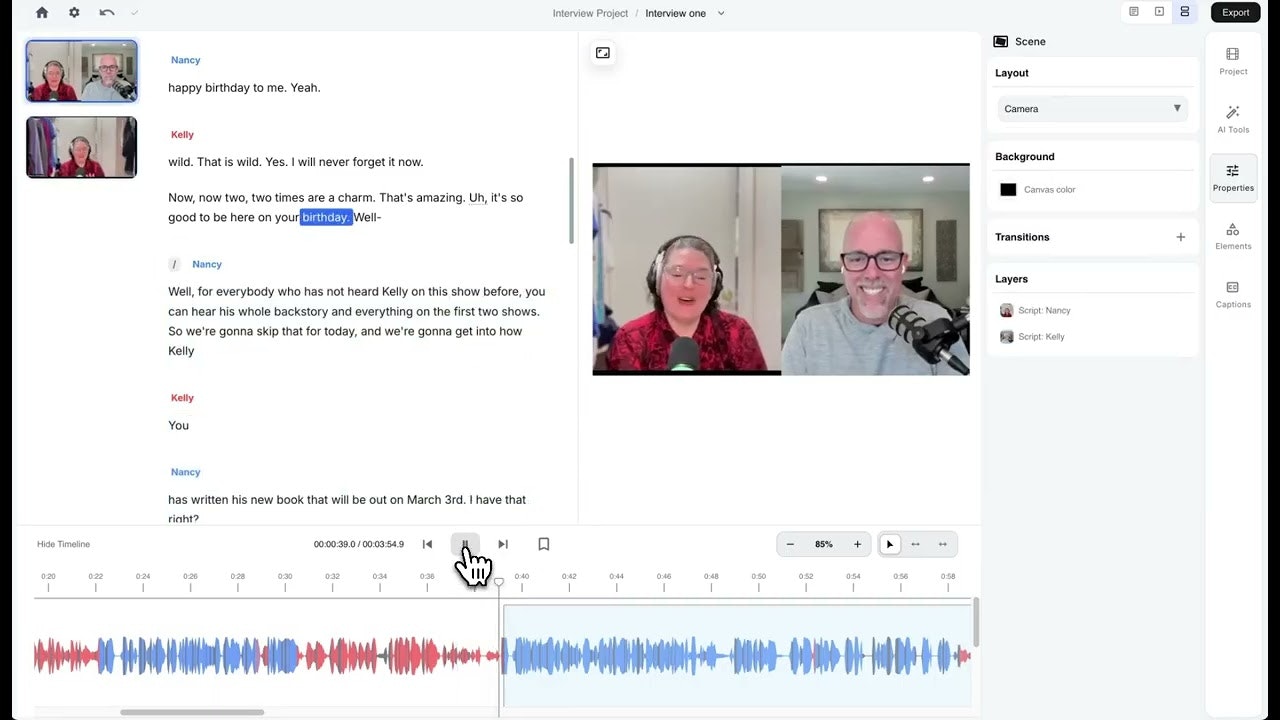
Task: Skip to next with forward button
Action: tap(503, 544)
